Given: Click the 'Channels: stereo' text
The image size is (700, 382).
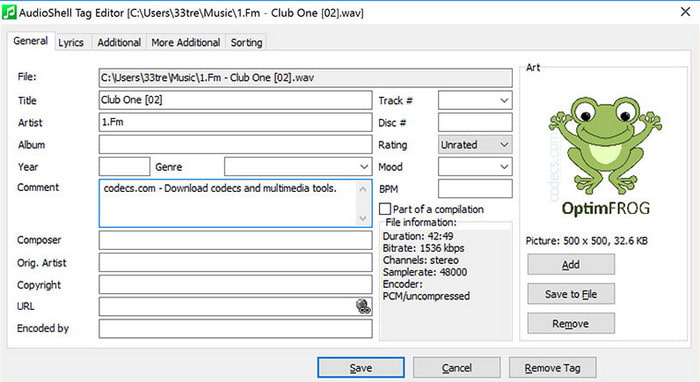Looking at the screenshot, I should 421,260.
